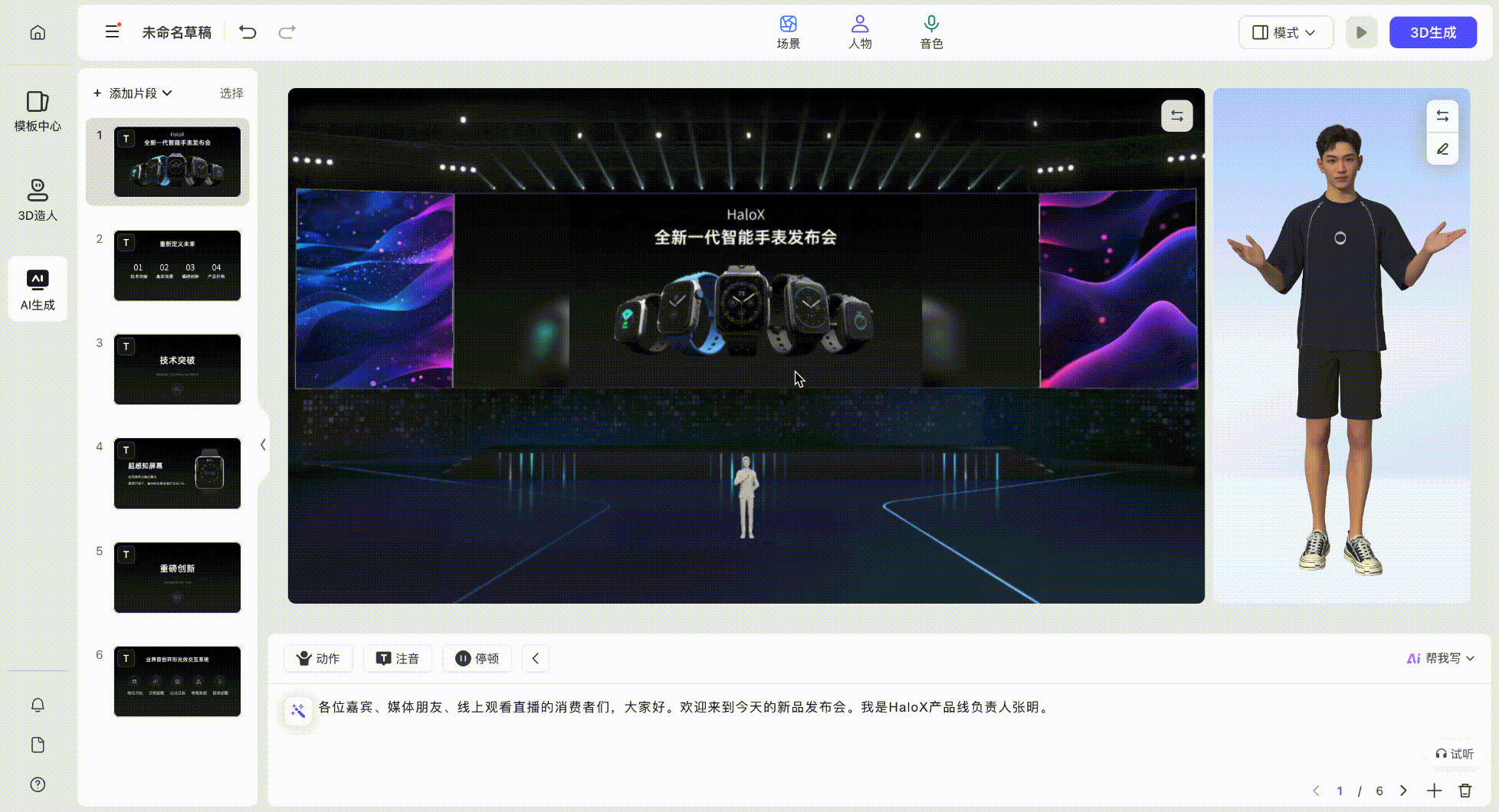Select slide 4 超感知屏幕 thumbnail

(x=177, y=473)
